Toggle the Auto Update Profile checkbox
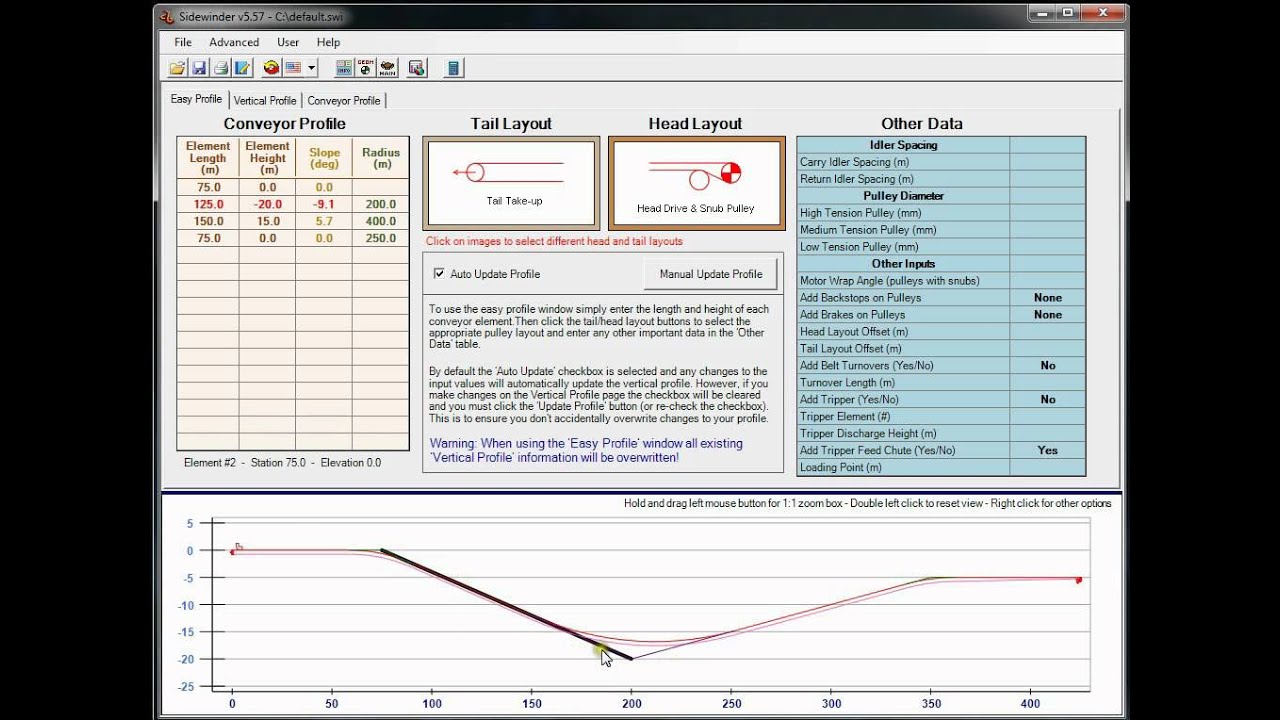 pos(439,274)
